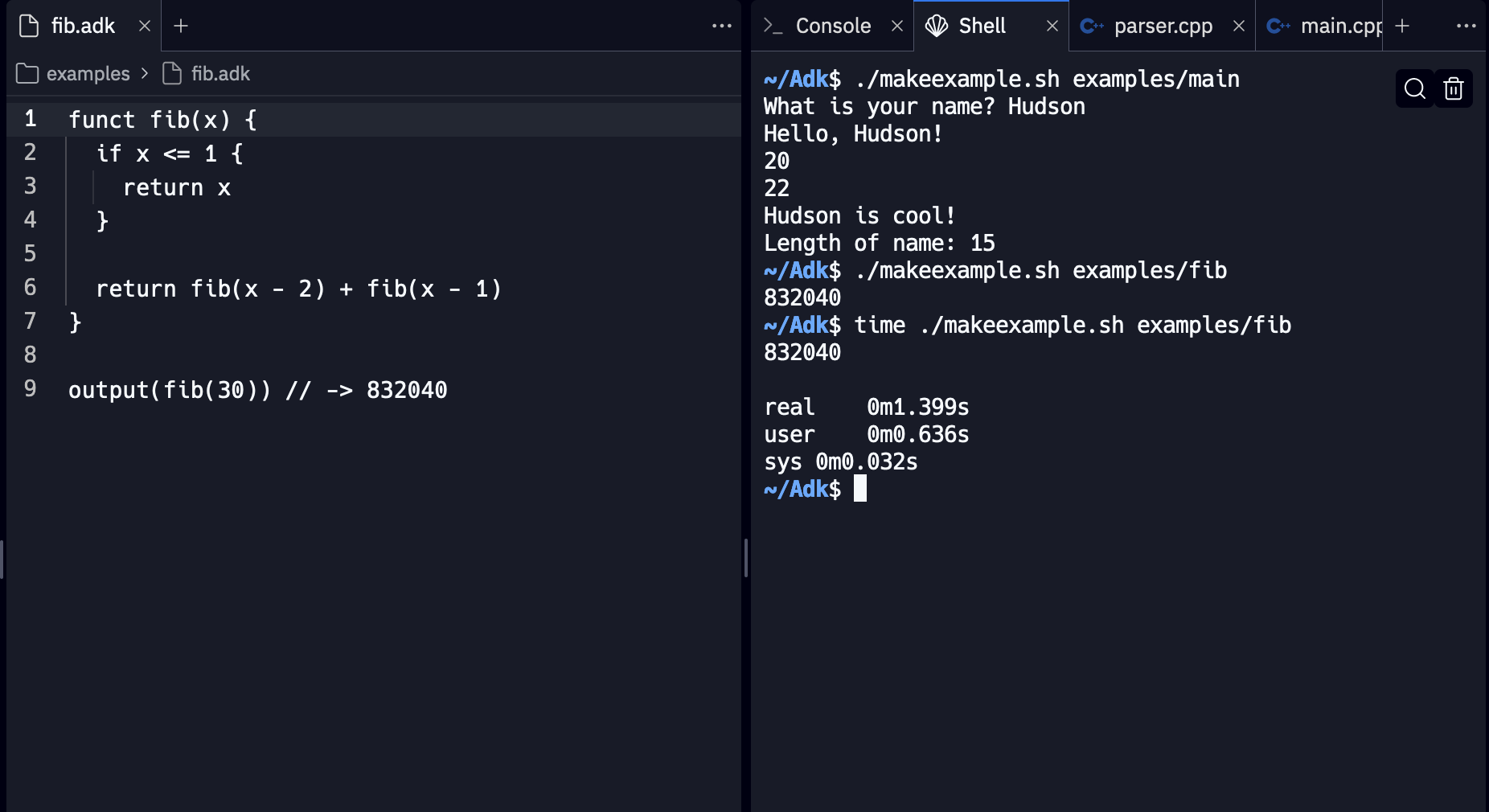Open the main.cpp tab
Viewport: 1489px width, 812px height.
coord(1339,26)
